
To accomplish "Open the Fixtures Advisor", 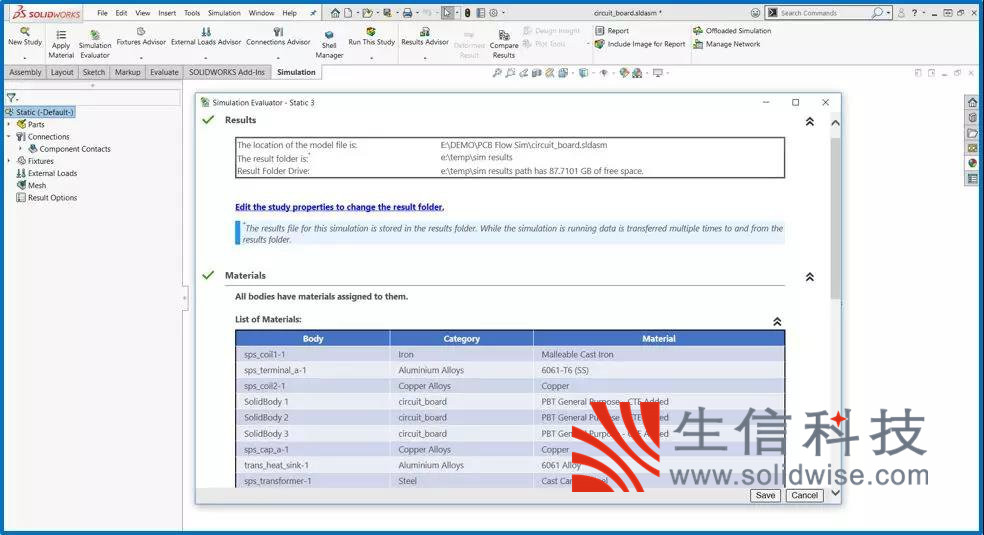I will (141, 37).
